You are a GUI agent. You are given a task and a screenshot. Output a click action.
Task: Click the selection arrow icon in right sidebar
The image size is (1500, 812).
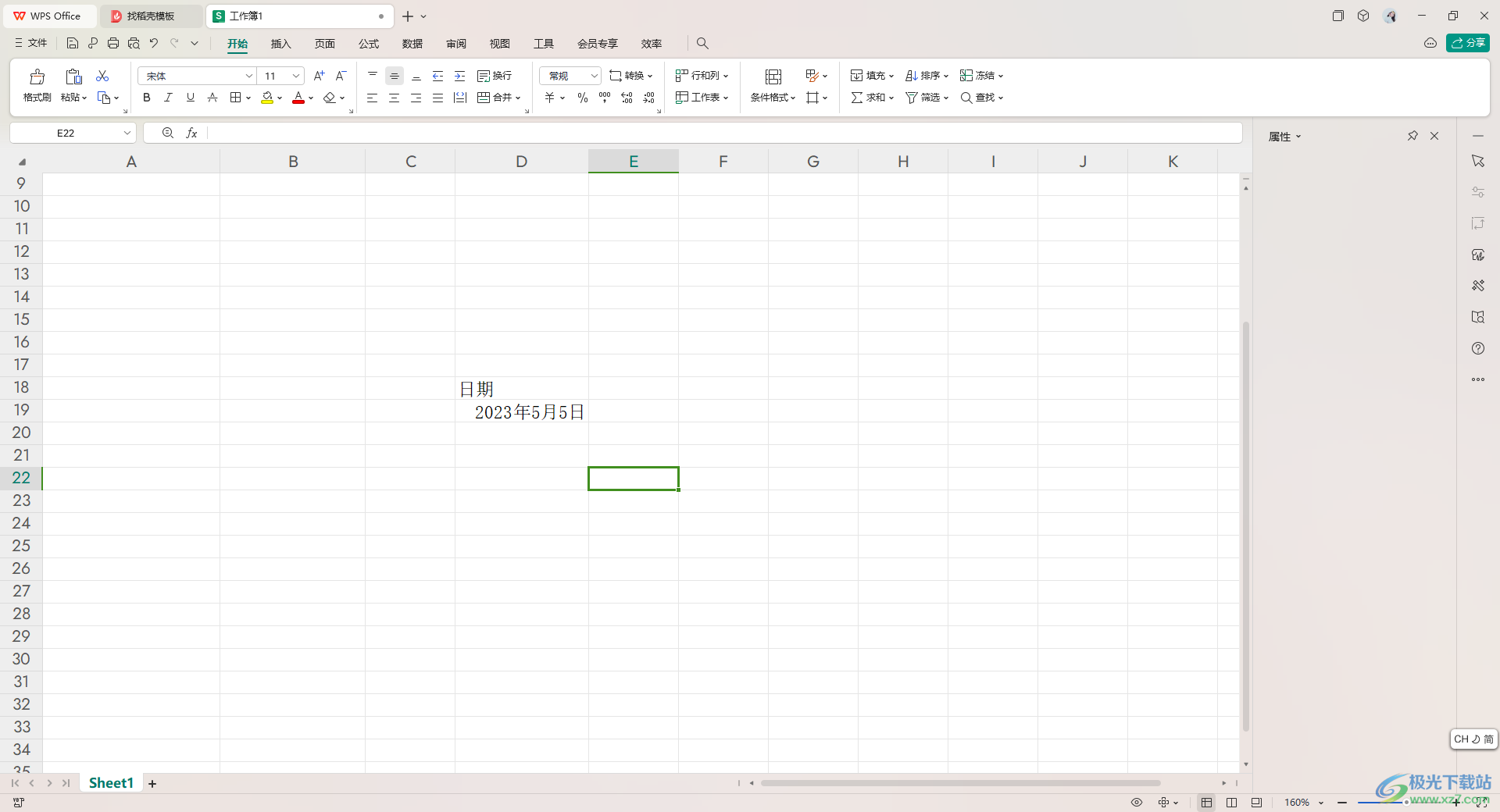coord(1478,161)
